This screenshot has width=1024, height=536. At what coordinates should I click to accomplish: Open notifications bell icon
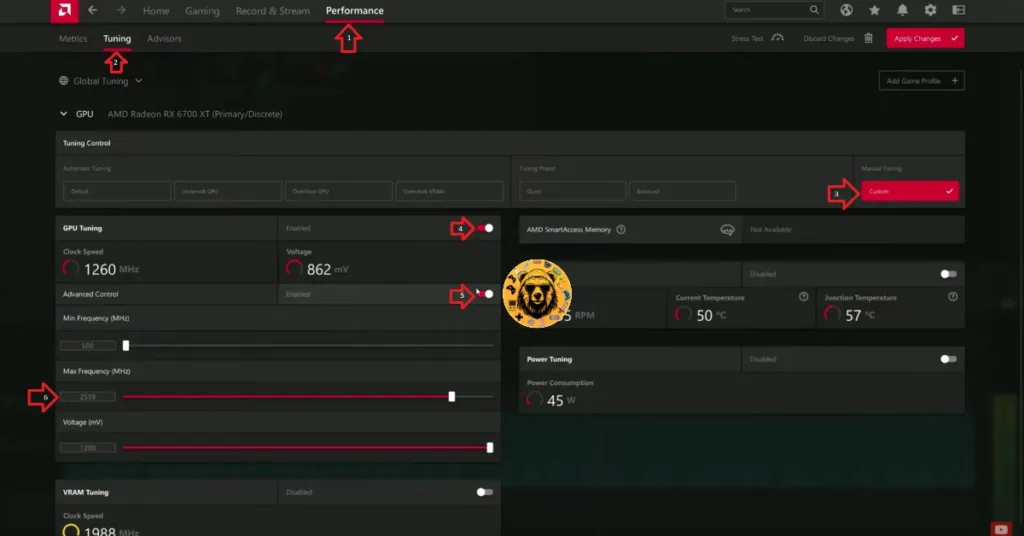[x=903, y=10]
